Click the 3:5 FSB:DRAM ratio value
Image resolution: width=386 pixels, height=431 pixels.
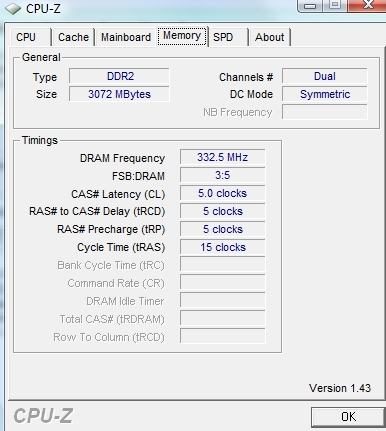pos(223,175)
